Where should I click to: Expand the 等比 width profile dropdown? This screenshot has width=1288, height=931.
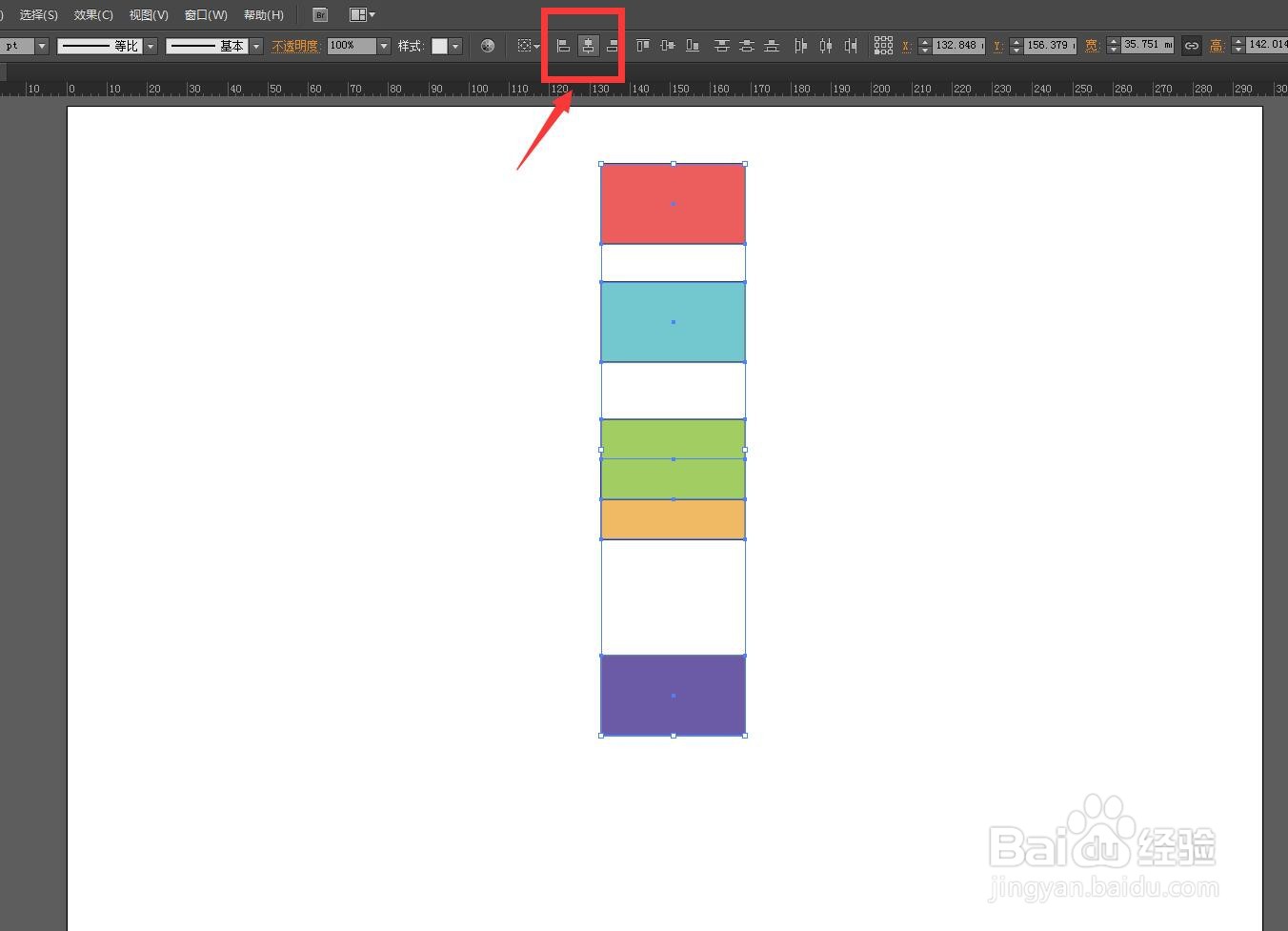coord(151,46)
